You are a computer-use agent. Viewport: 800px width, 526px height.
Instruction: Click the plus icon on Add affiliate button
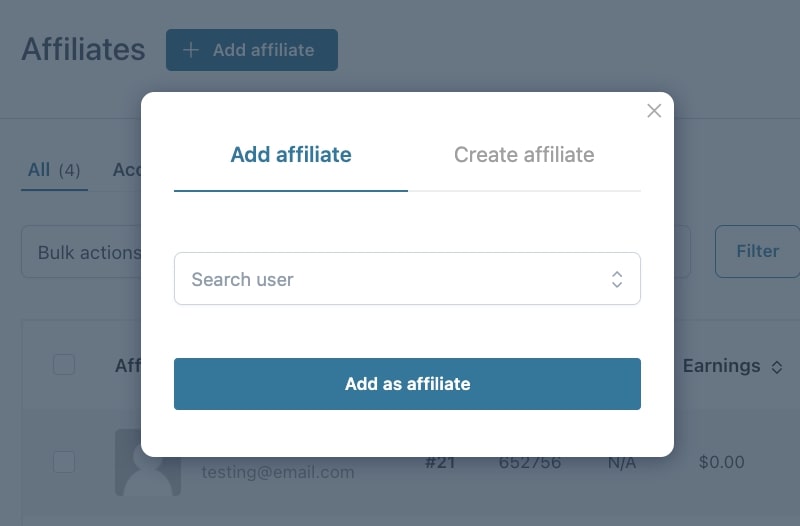191,50
